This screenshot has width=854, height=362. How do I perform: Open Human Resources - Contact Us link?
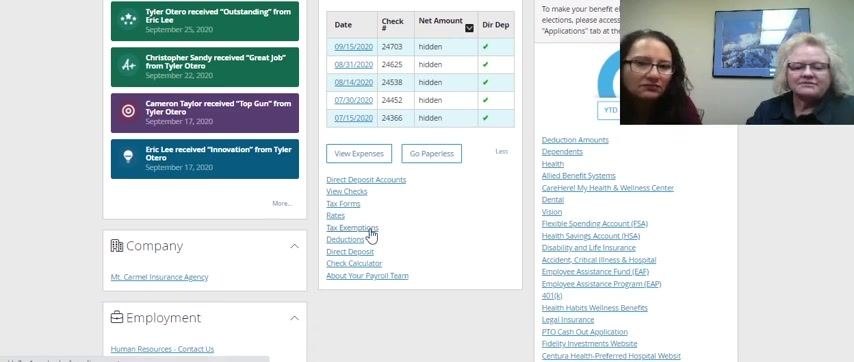click(x=162, y=349)
